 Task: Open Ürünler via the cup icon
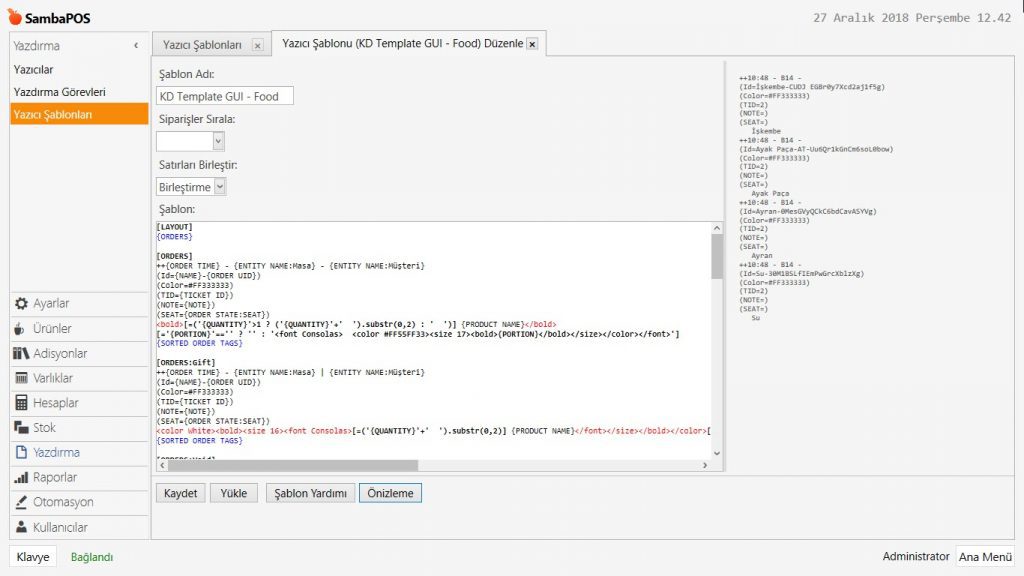click(22, 329)
